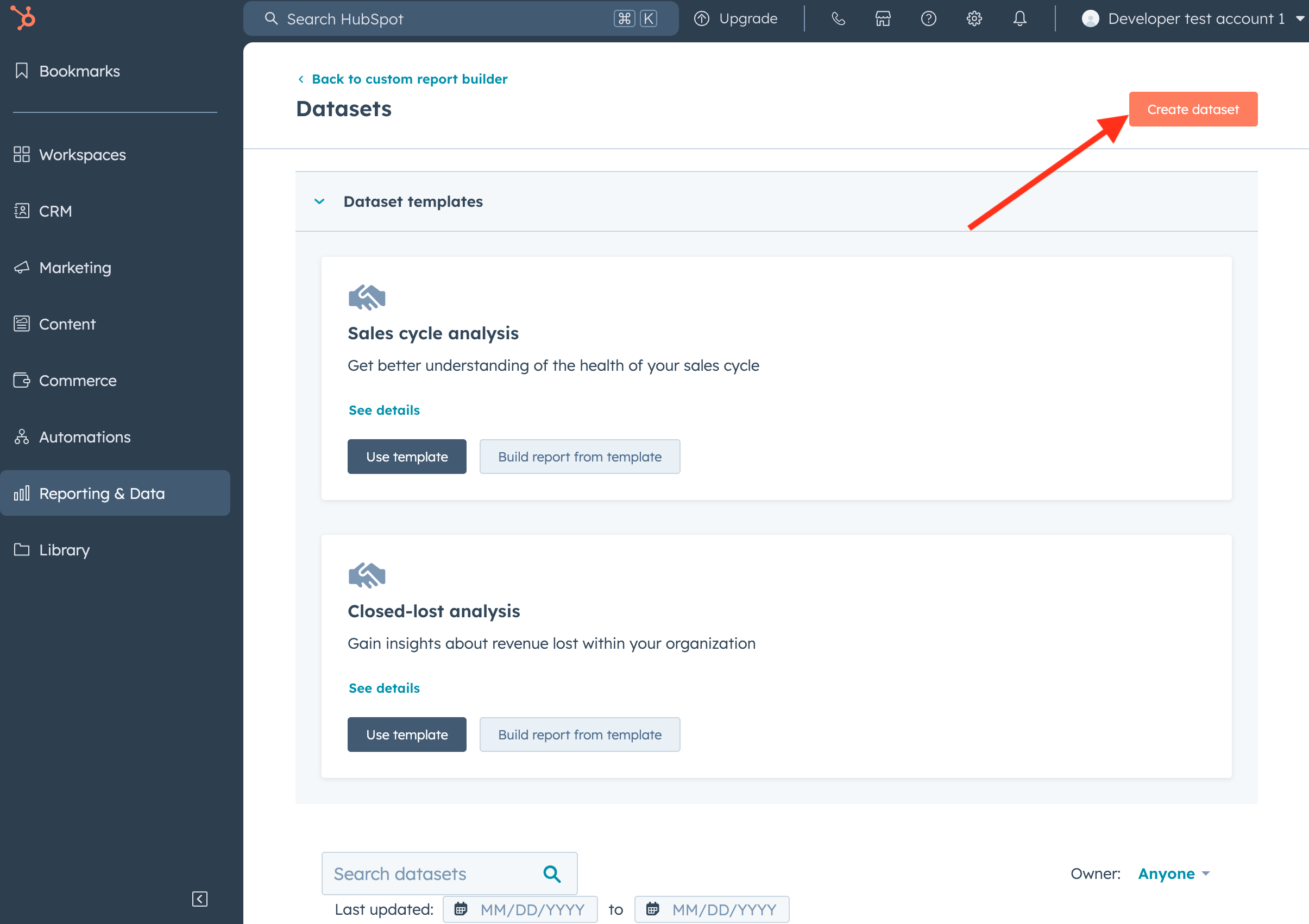This screenshot has height=924, width=1309.
Task: Click the HubSpot sprocket logo
Action: tap(23, 18)
